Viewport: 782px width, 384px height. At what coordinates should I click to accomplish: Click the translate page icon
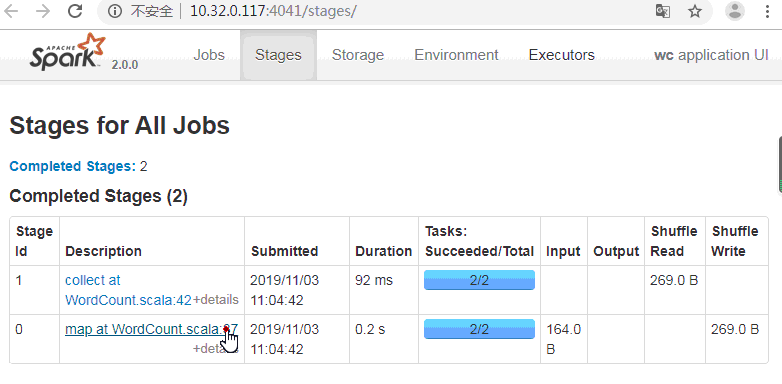pyautogui.click(x=662, y=11)
